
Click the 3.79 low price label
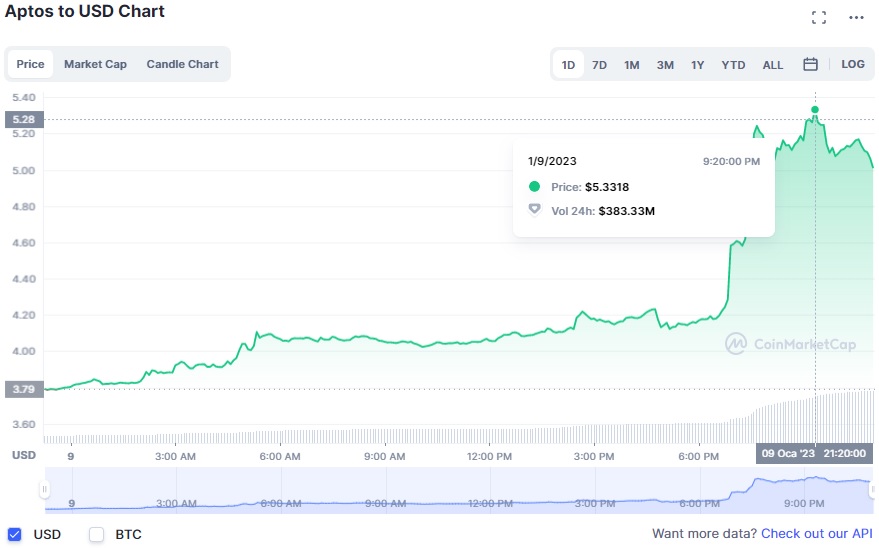coord(24,389)
